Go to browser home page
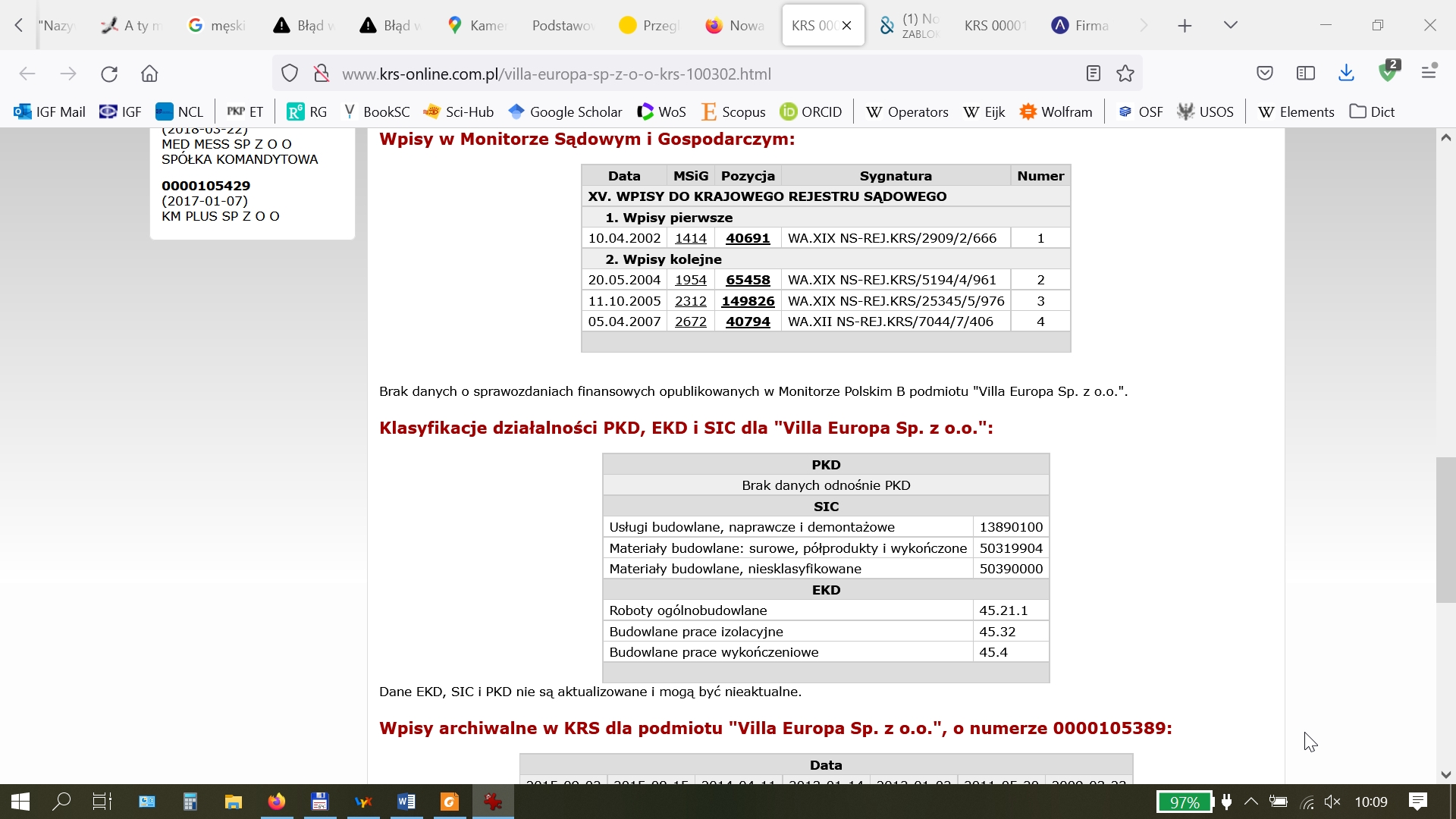The image size is (1456, 819). pos(149,74)
